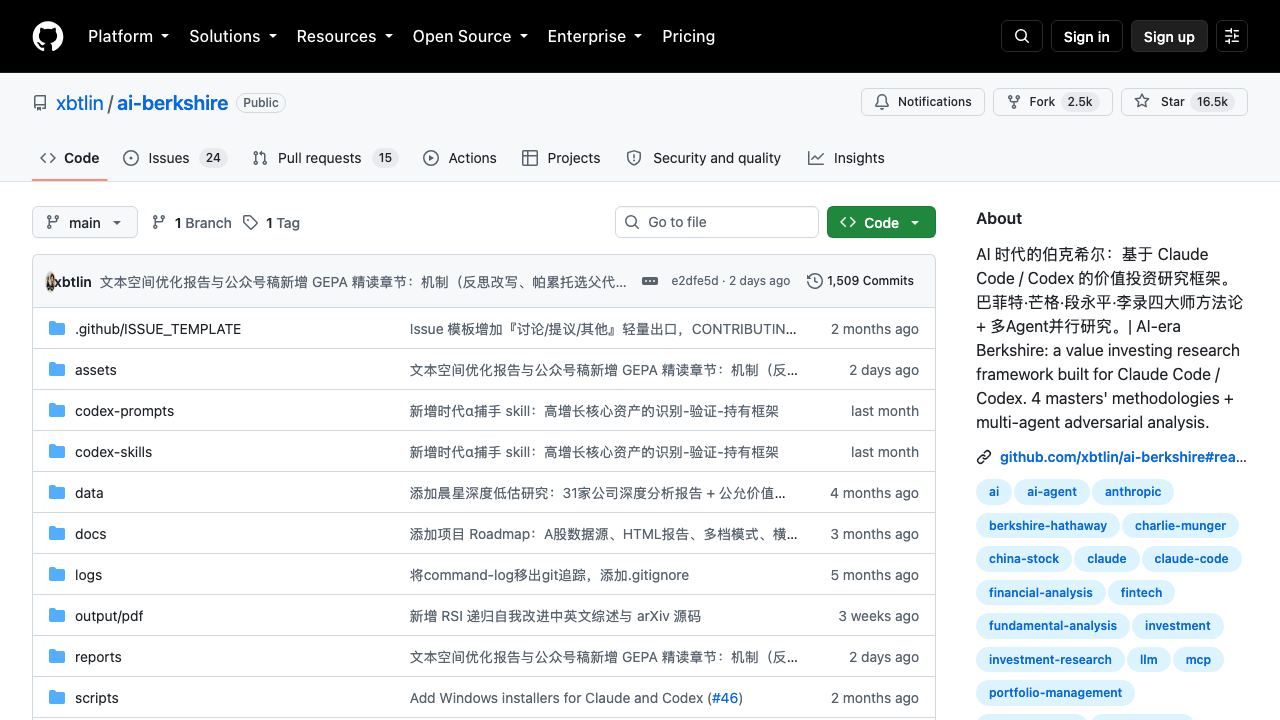The width and height of the screenshot is (1280, 720).
Task: View the 1,509 Commits history
Action: (860, 281)
